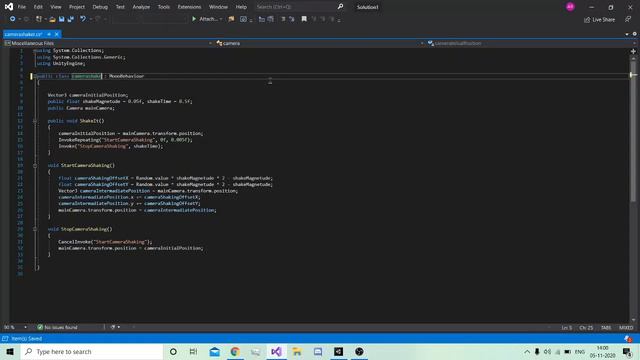Click the Save All multiple-disks icon
This screenshot has height=360, width=640.
[71, 19]
